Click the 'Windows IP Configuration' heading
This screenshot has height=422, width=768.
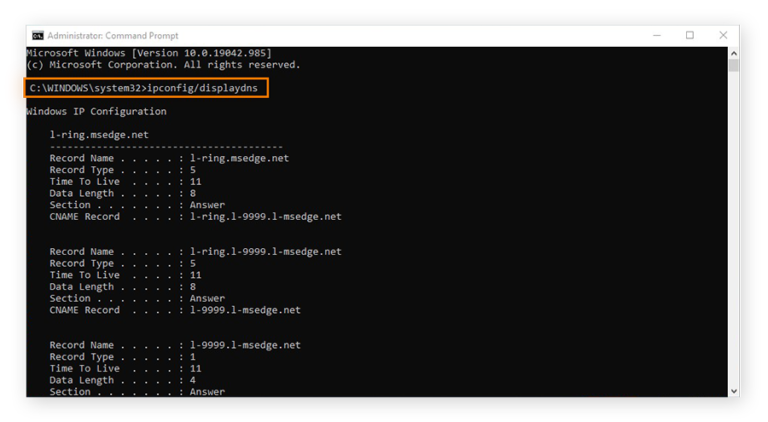[96, 112]
